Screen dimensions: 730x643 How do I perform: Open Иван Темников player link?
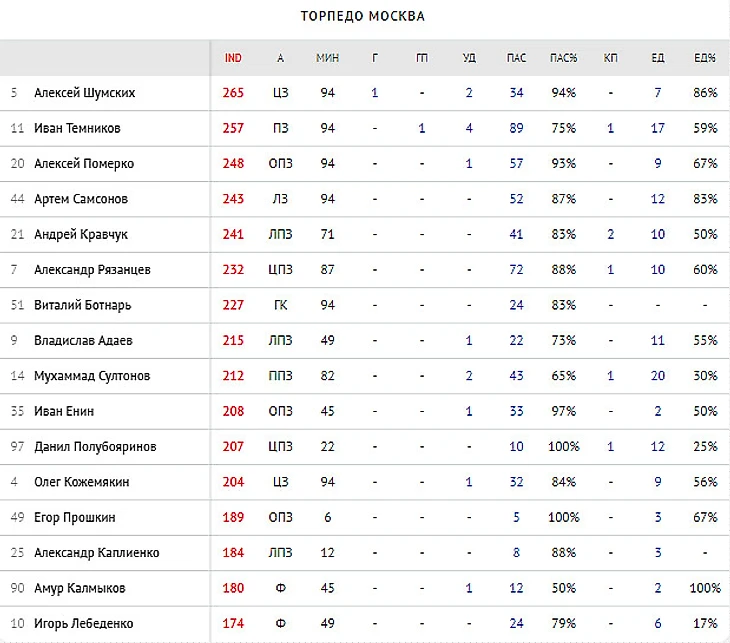pos(77,128)
